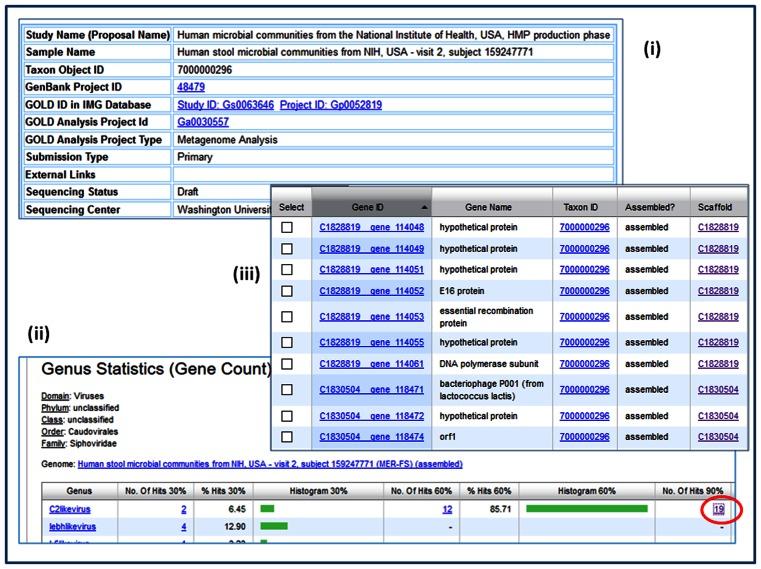This screenshot has height=569, width=761.
Task: Open Iebhlikevirus genus link
Action: [72, 527]
